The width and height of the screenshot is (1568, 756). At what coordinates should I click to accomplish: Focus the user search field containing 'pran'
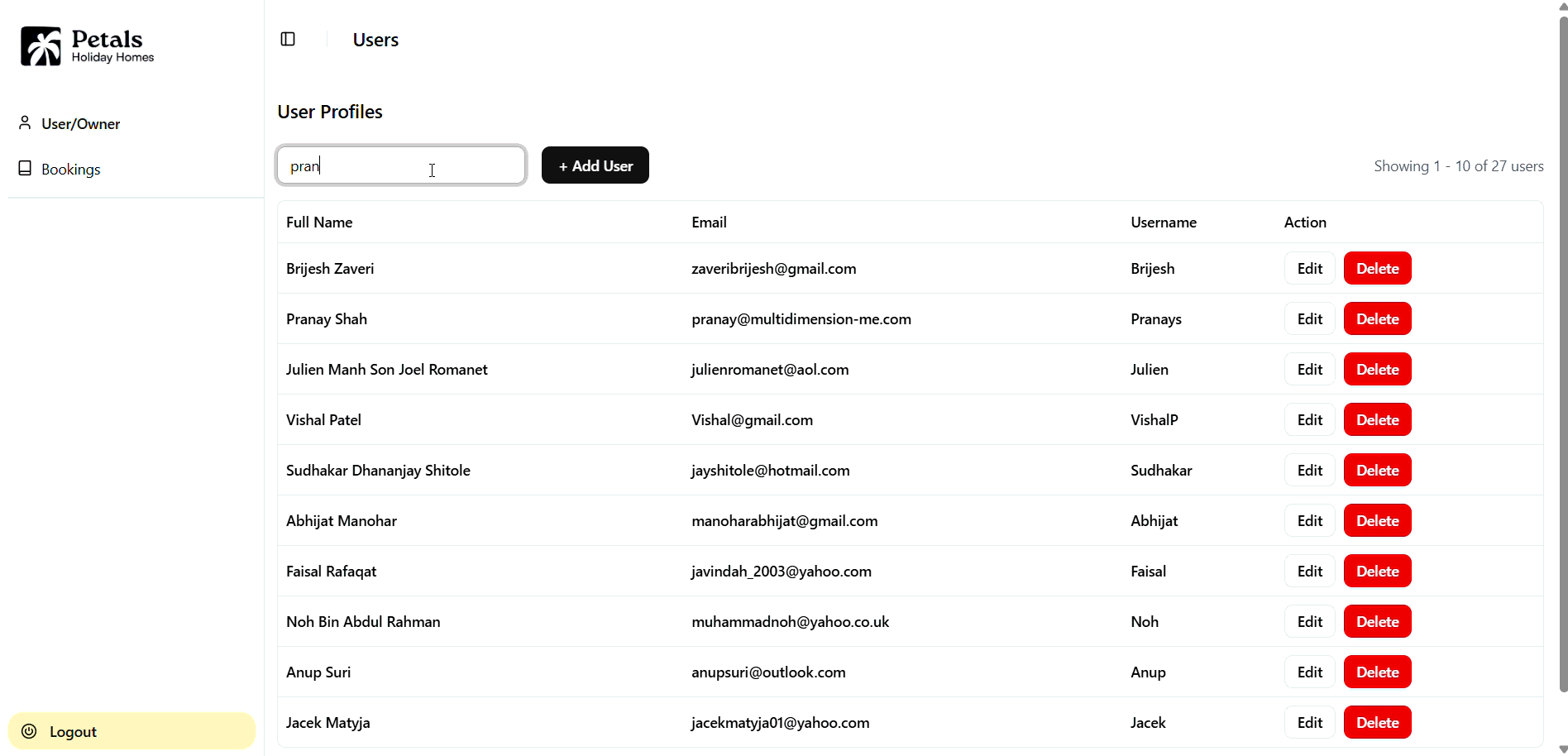click(x=401, y=165)
